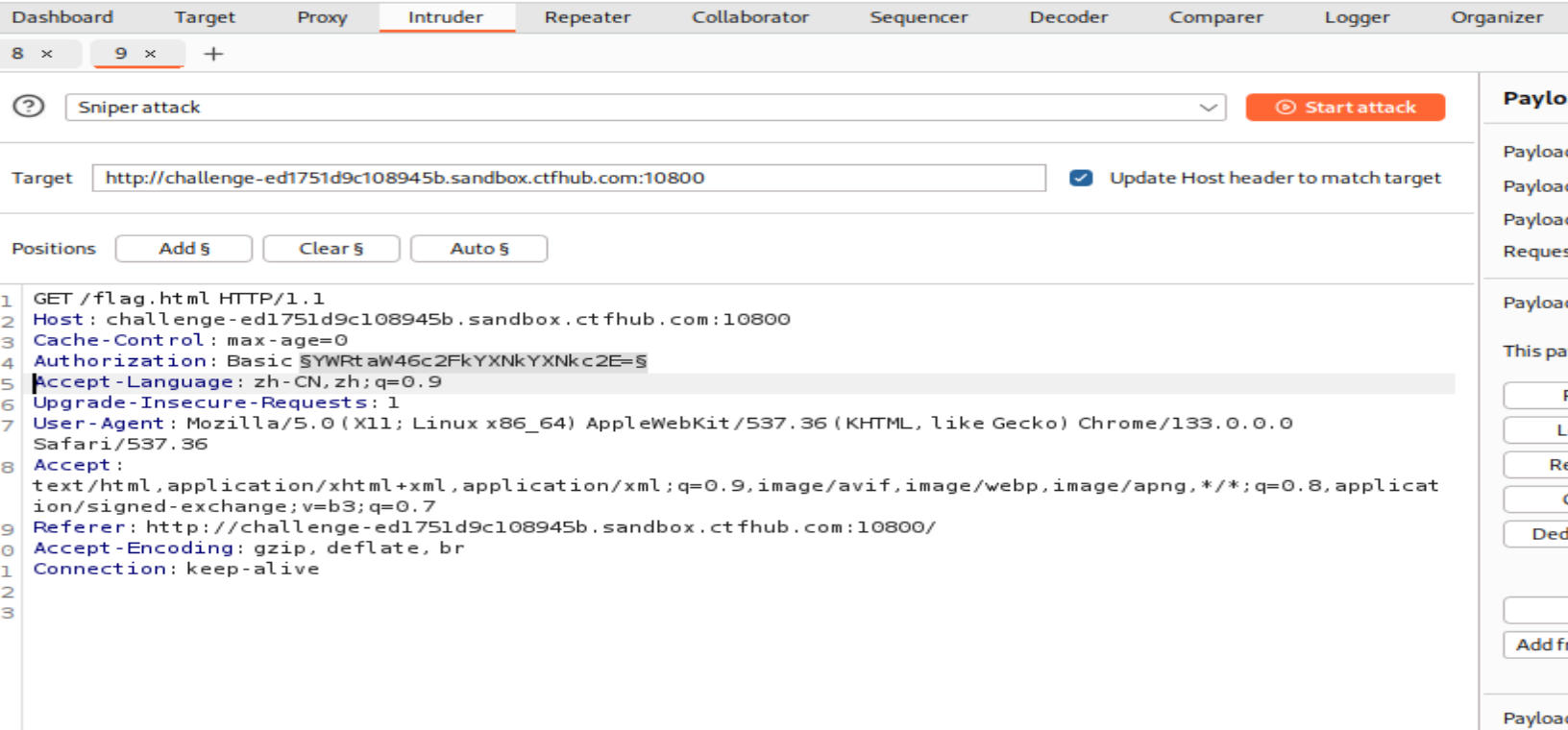The image size is (1568, 730).
Task: Click the Add § position button
Action: [184, 249]
